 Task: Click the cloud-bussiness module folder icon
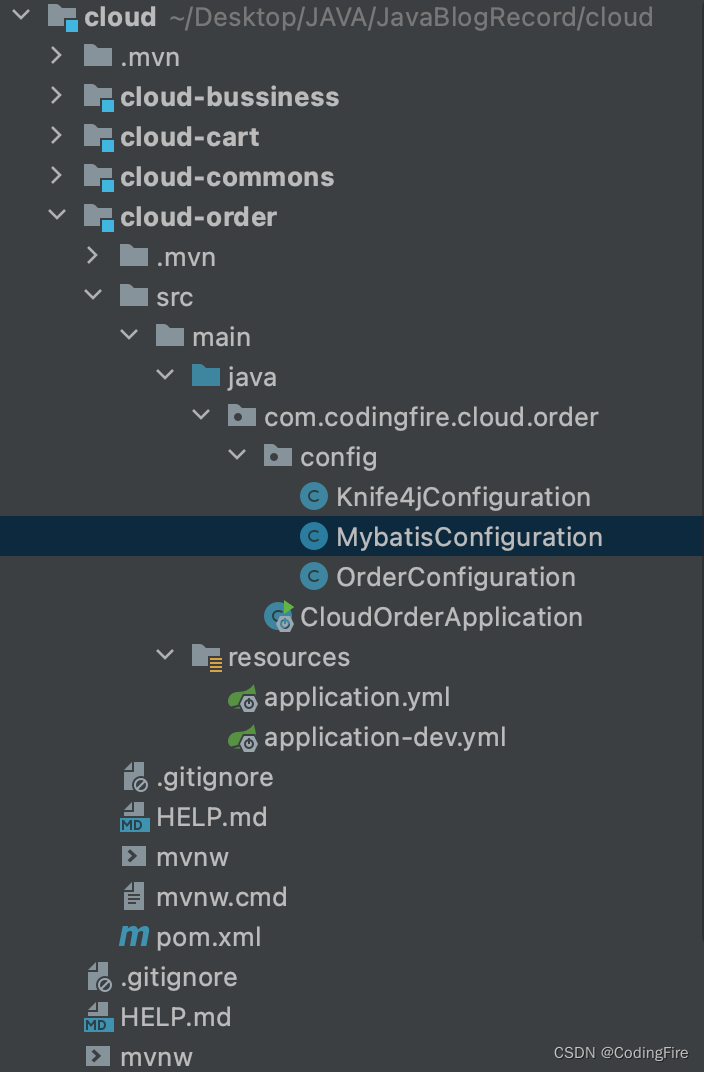point(98,97)
